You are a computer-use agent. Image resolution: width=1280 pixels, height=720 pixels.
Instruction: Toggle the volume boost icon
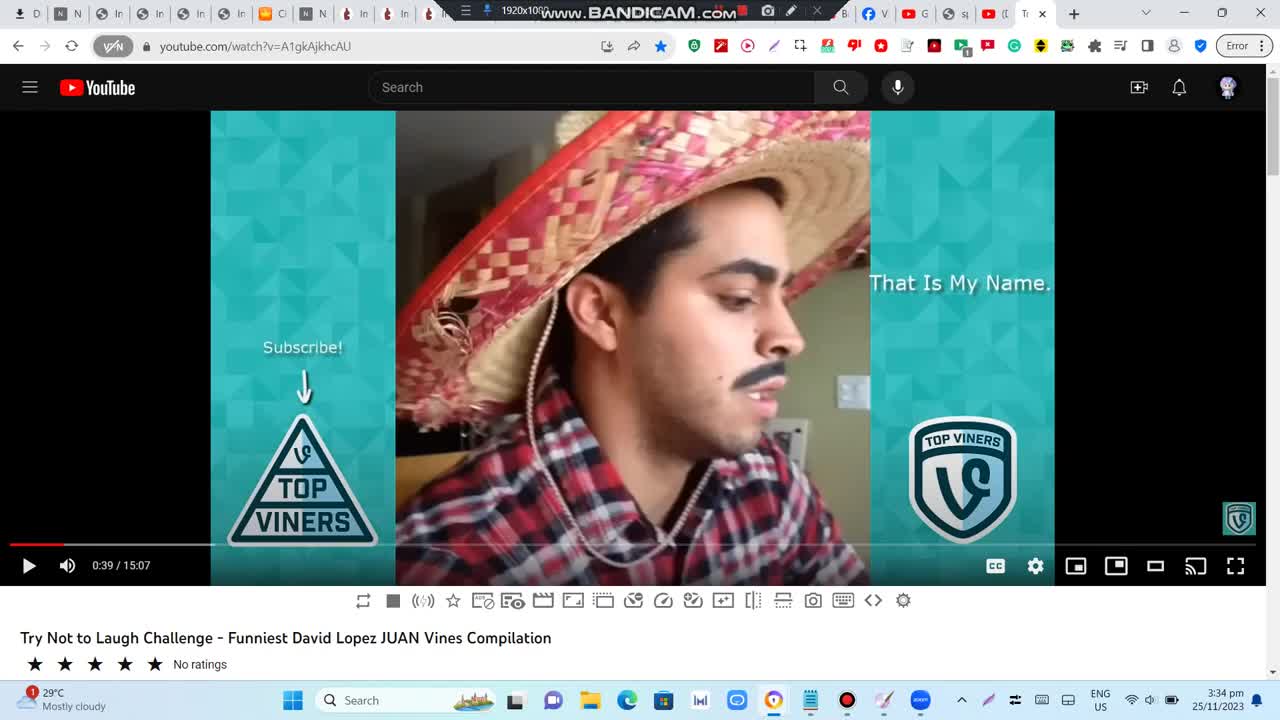[x=423, y=600]
